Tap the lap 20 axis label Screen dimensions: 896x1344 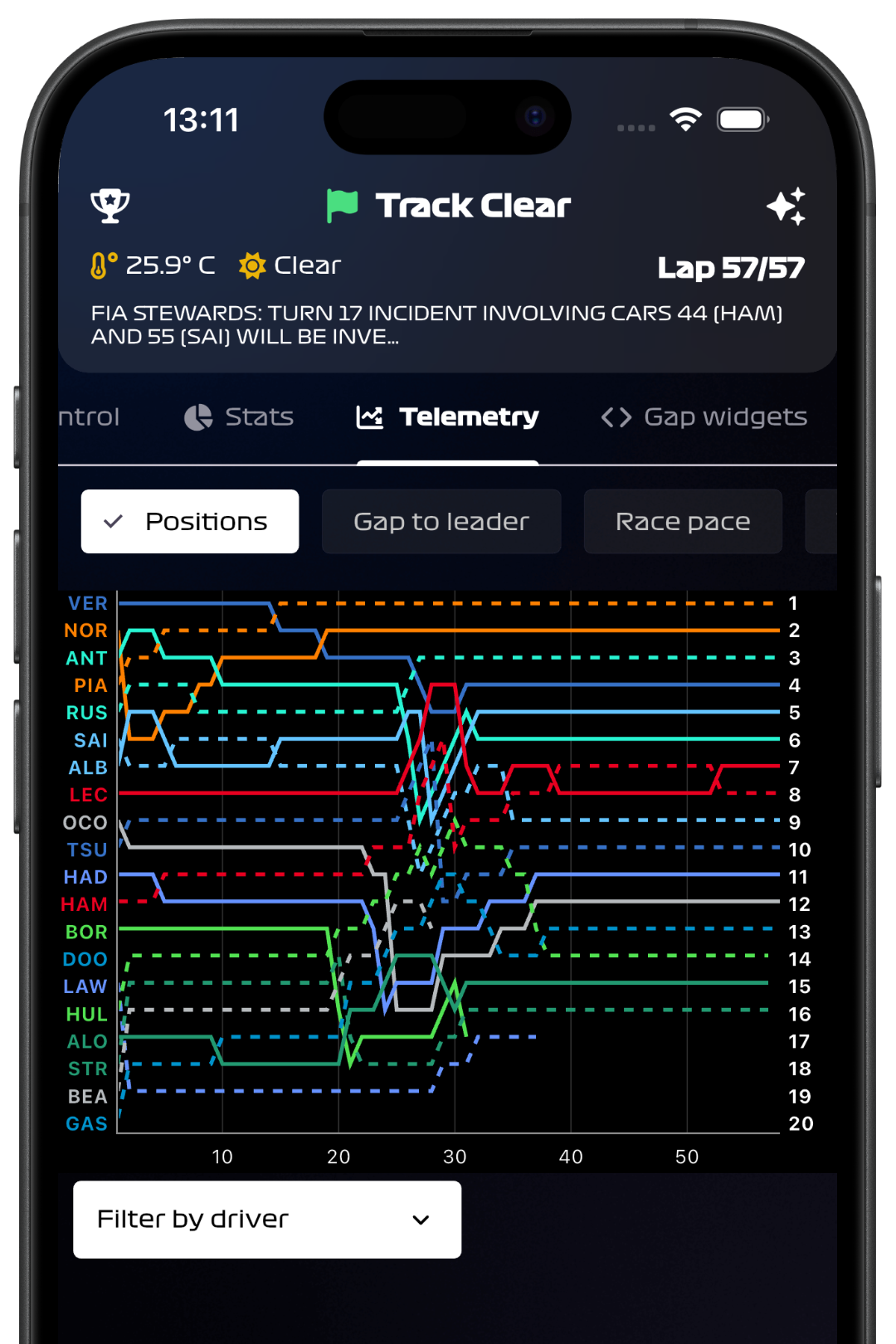(x=338, y=1157)
